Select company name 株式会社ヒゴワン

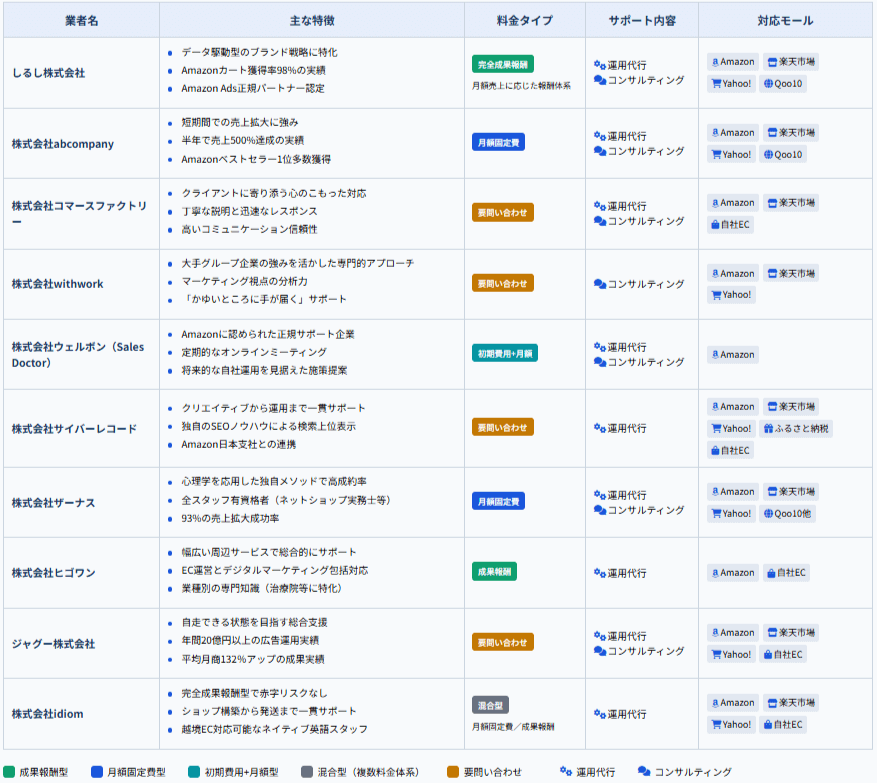(x=54, y=573)
